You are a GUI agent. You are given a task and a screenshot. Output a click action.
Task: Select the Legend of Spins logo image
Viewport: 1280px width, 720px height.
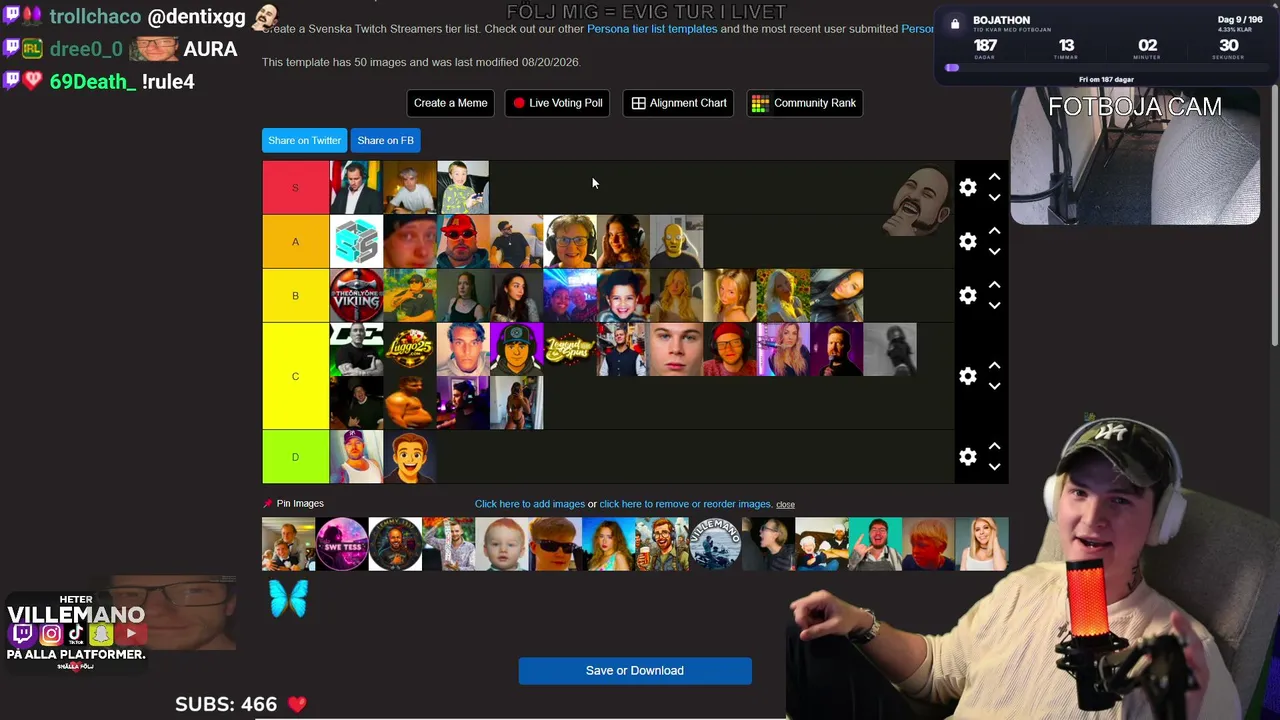click(570, 349)
